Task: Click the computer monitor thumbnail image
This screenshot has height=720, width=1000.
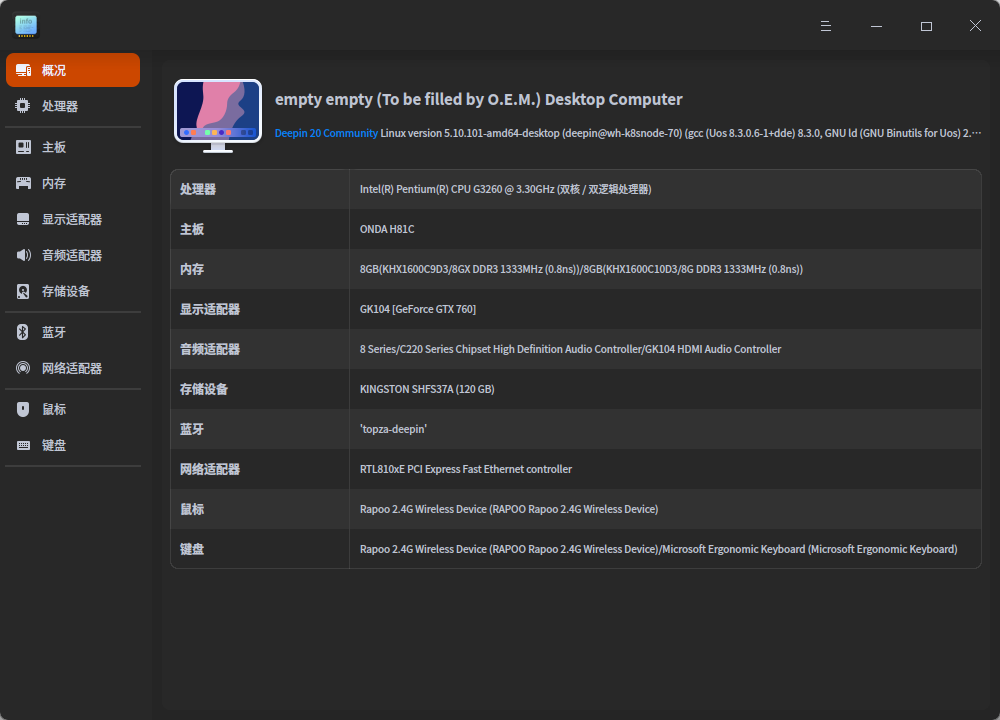Action: [x=218, y=114]
